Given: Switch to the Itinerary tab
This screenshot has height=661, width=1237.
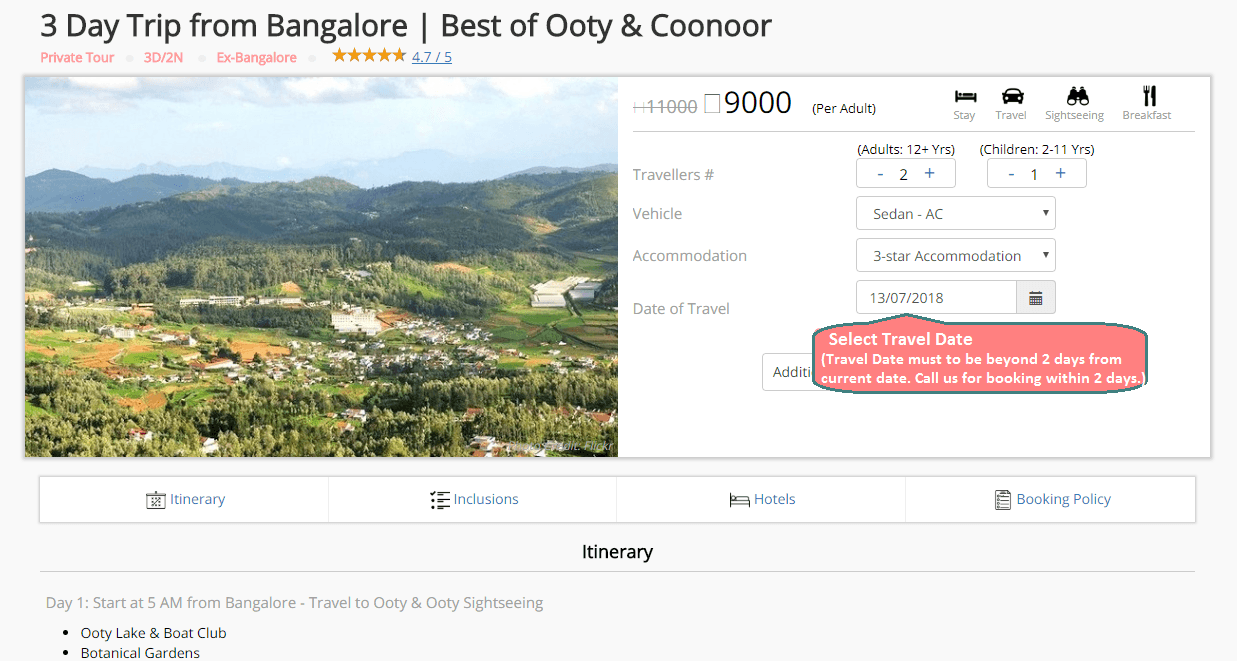Looking at the screenshot, I should [x=185, y=499].
